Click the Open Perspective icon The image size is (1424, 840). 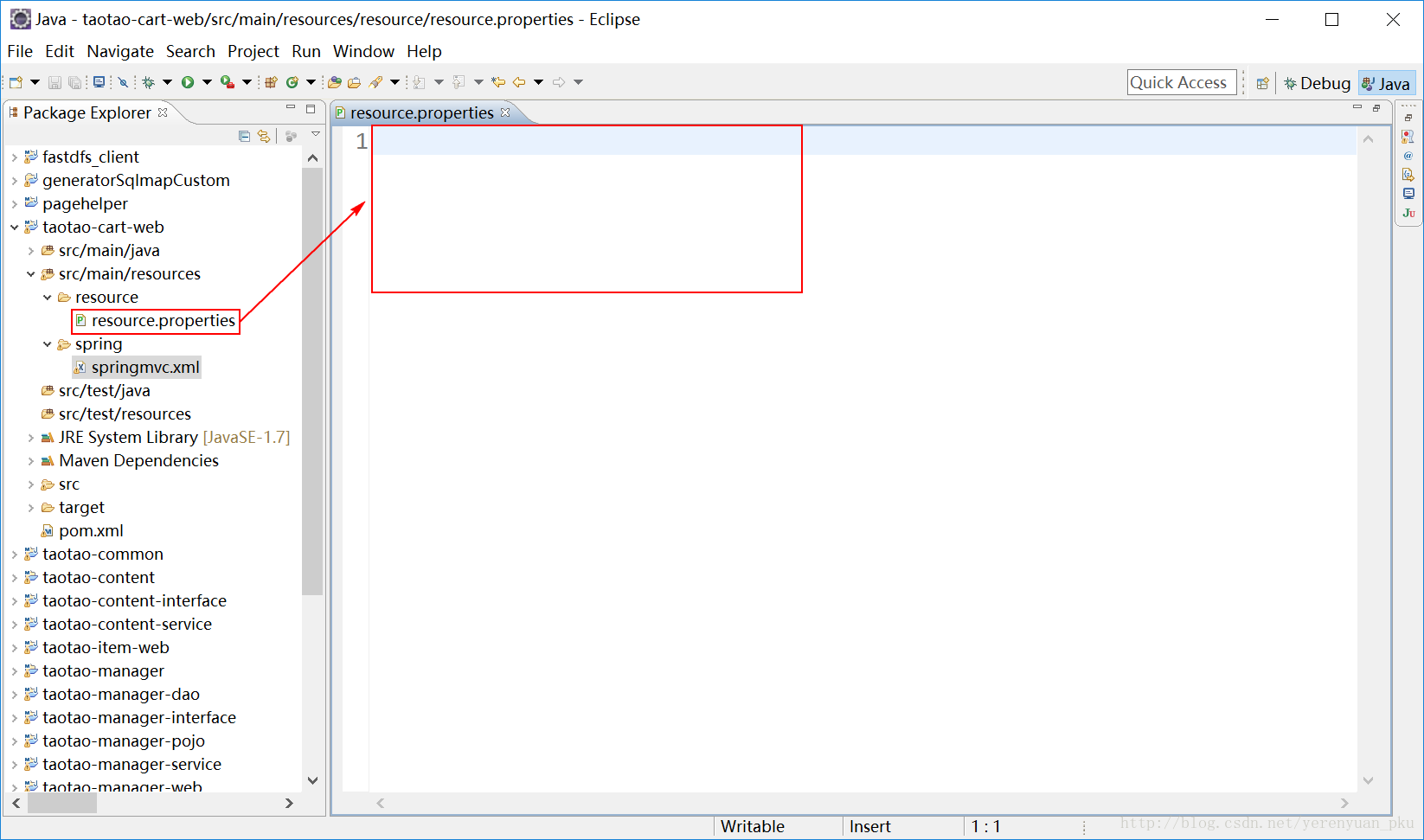pyautogui.click(x=1263, y=83)
